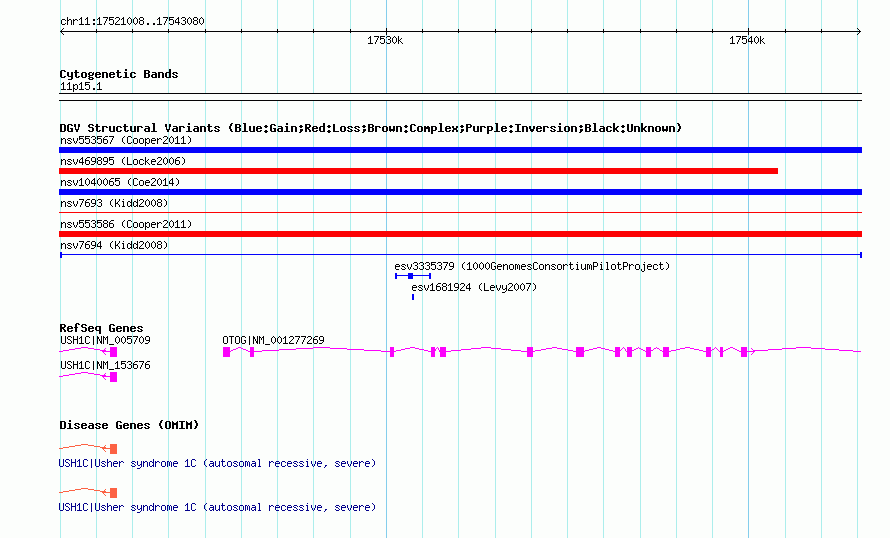Open the nsv469895 (Locke2006) label
890x538 pixels.
(x=123, y=161)
